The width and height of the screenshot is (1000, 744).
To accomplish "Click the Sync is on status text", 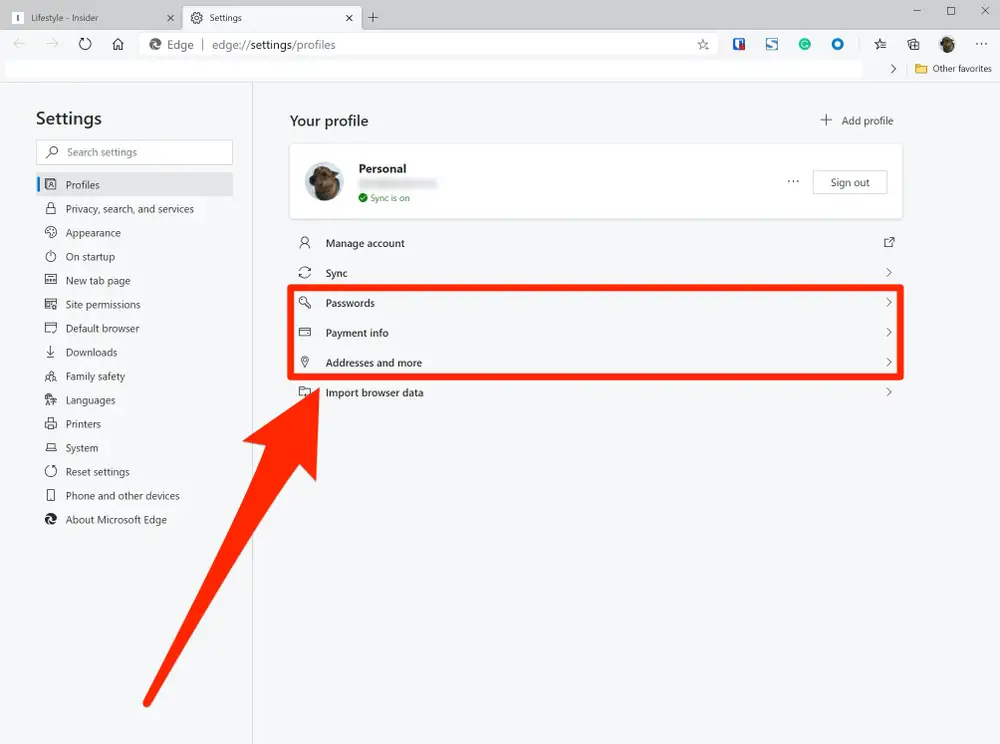I will tap(390, 198).
